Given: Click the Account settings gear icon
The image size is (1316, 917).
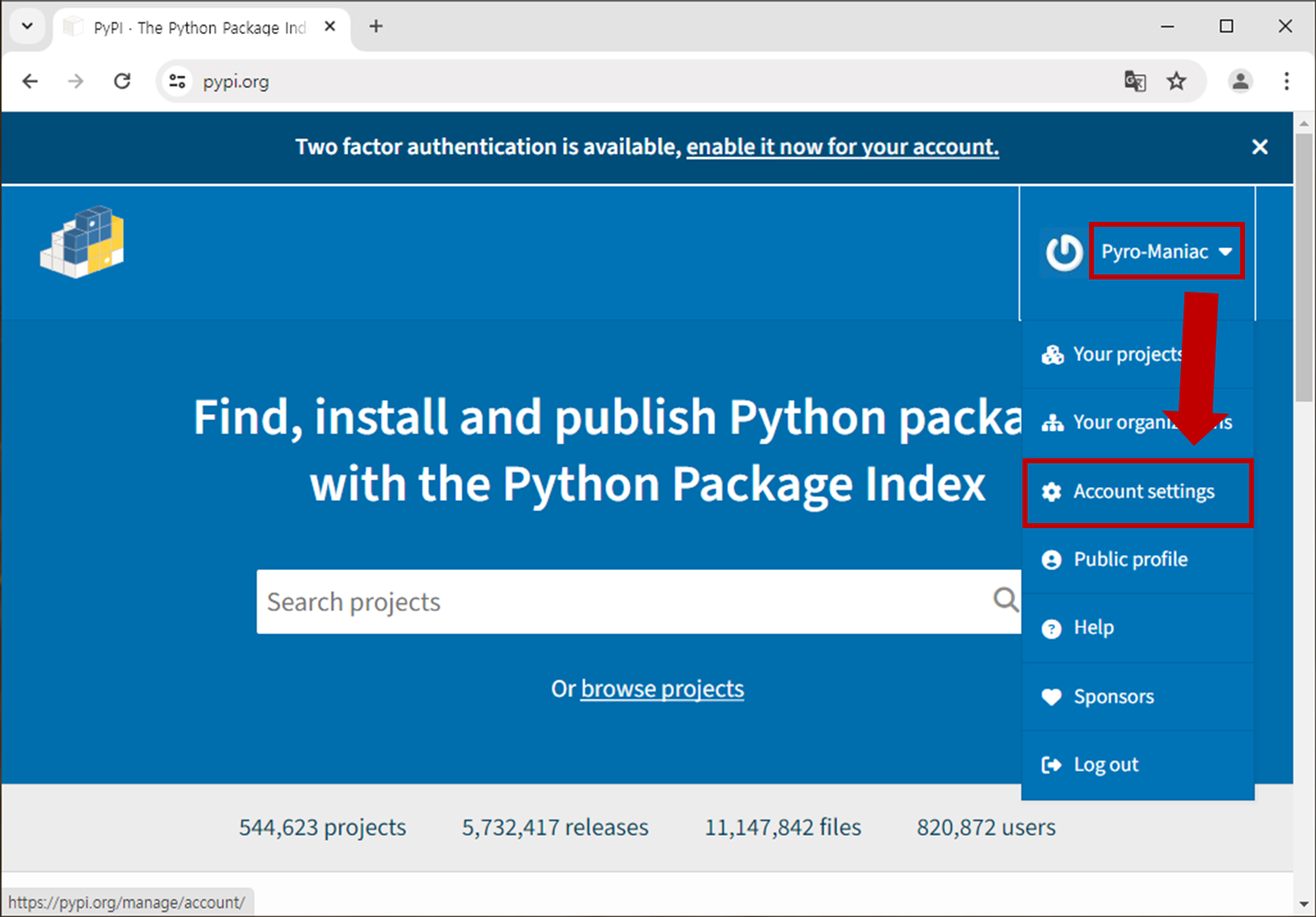Looking at the screenshot, I should click(1051, 492).
